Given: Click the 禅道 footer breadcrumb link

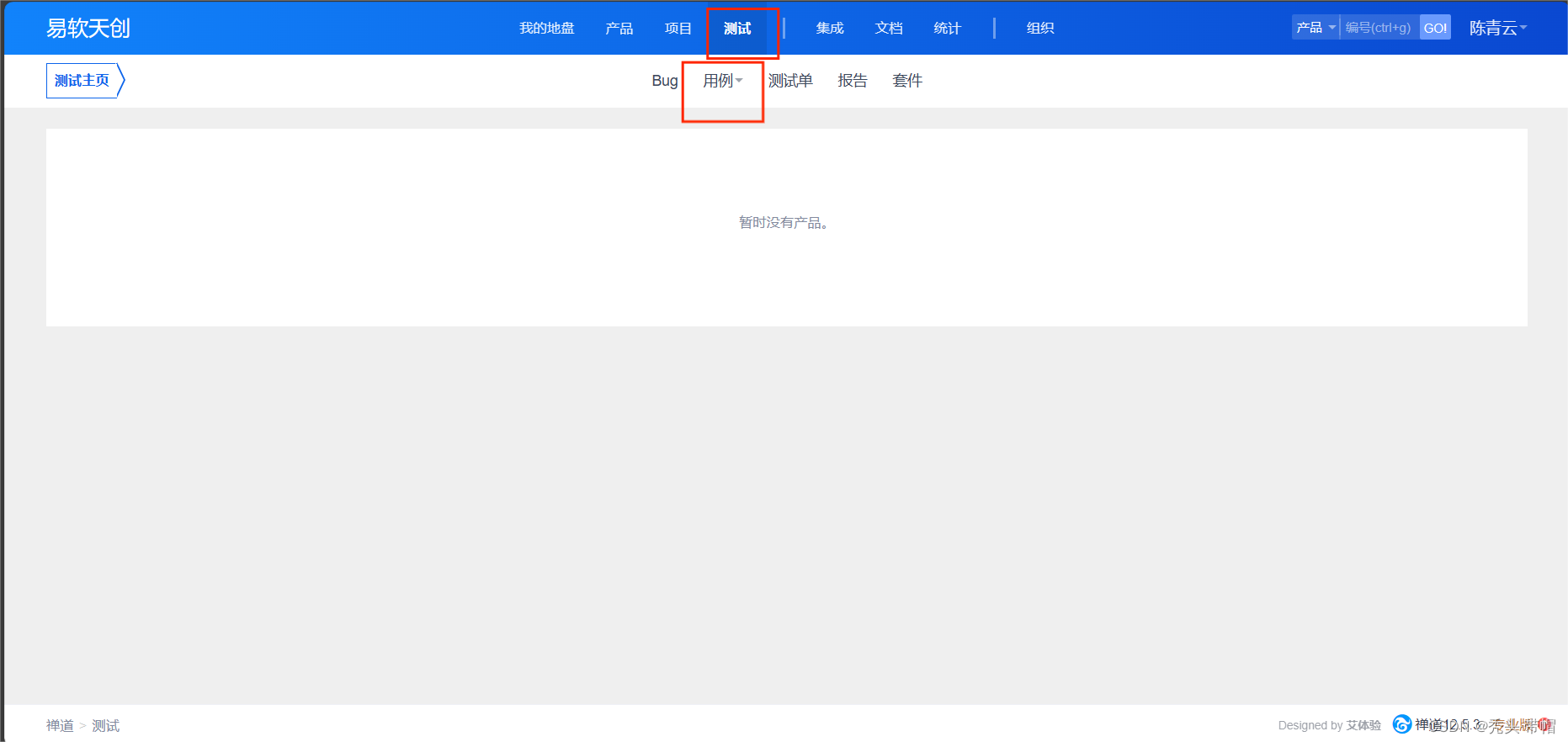Looking at the screenshot, I should tap(60, 725).
